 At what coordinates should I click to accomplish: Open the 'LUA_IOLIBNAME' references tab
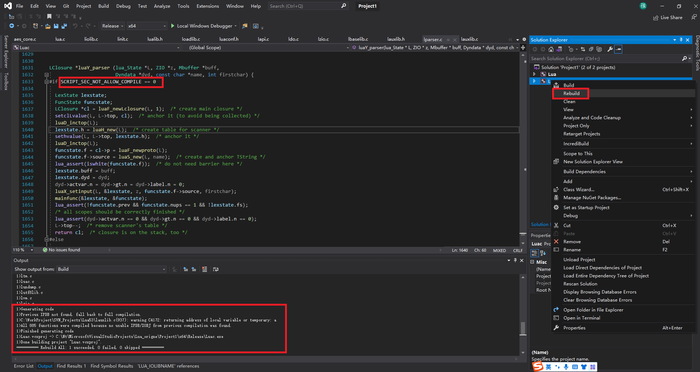coord(168,366)
